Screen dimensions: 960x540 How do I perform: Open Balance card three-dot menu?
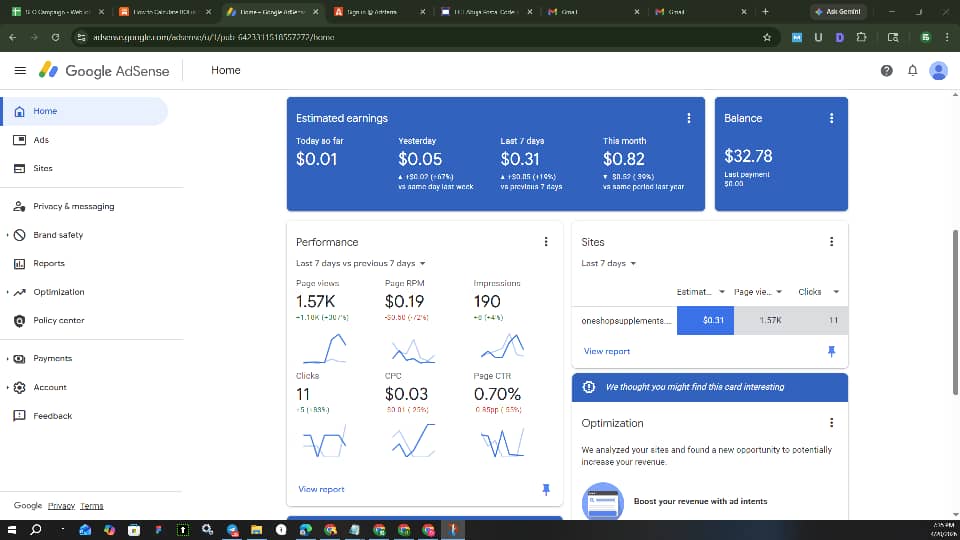pyautogui.click(x=832, y=118)
